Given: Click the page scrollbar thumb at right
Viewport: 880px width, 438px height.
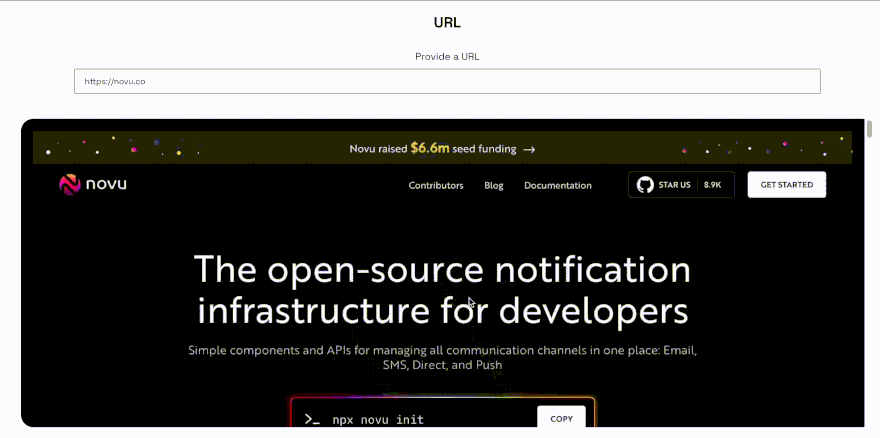Looking at the screenshot, I should click(x=869, y=129).
